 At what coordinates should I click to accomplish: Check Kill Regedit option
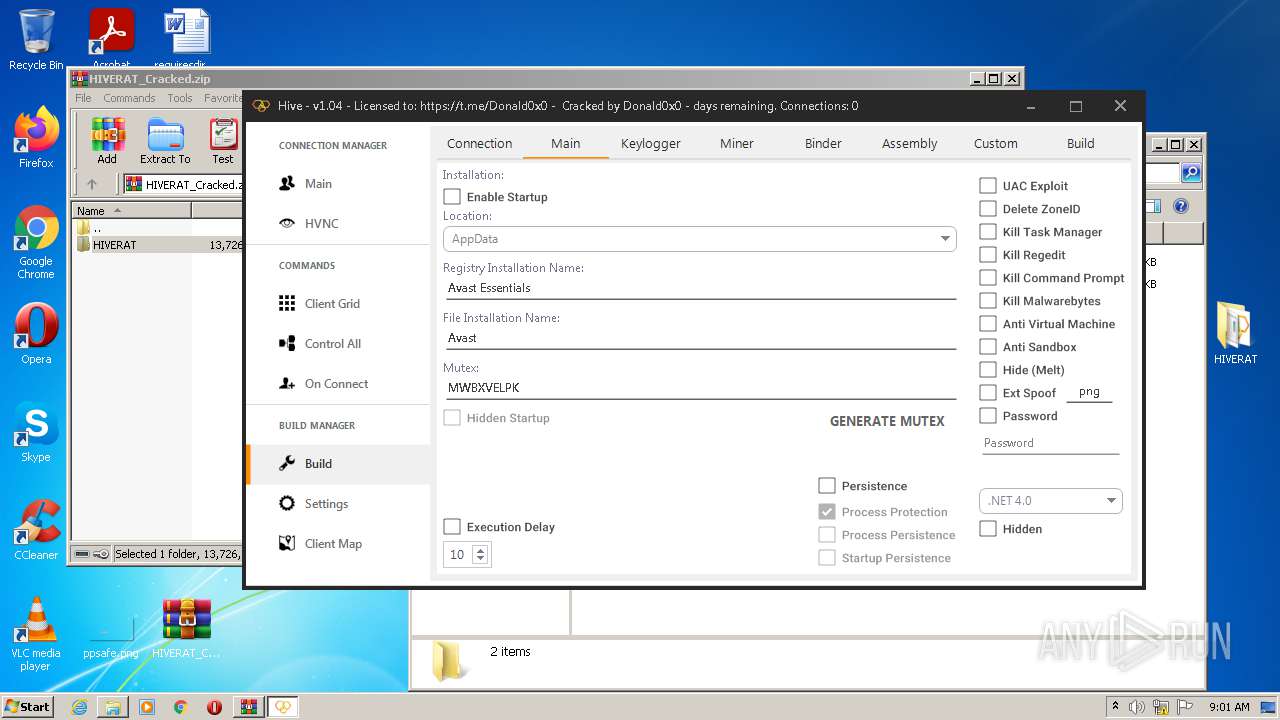pos(988,255)
